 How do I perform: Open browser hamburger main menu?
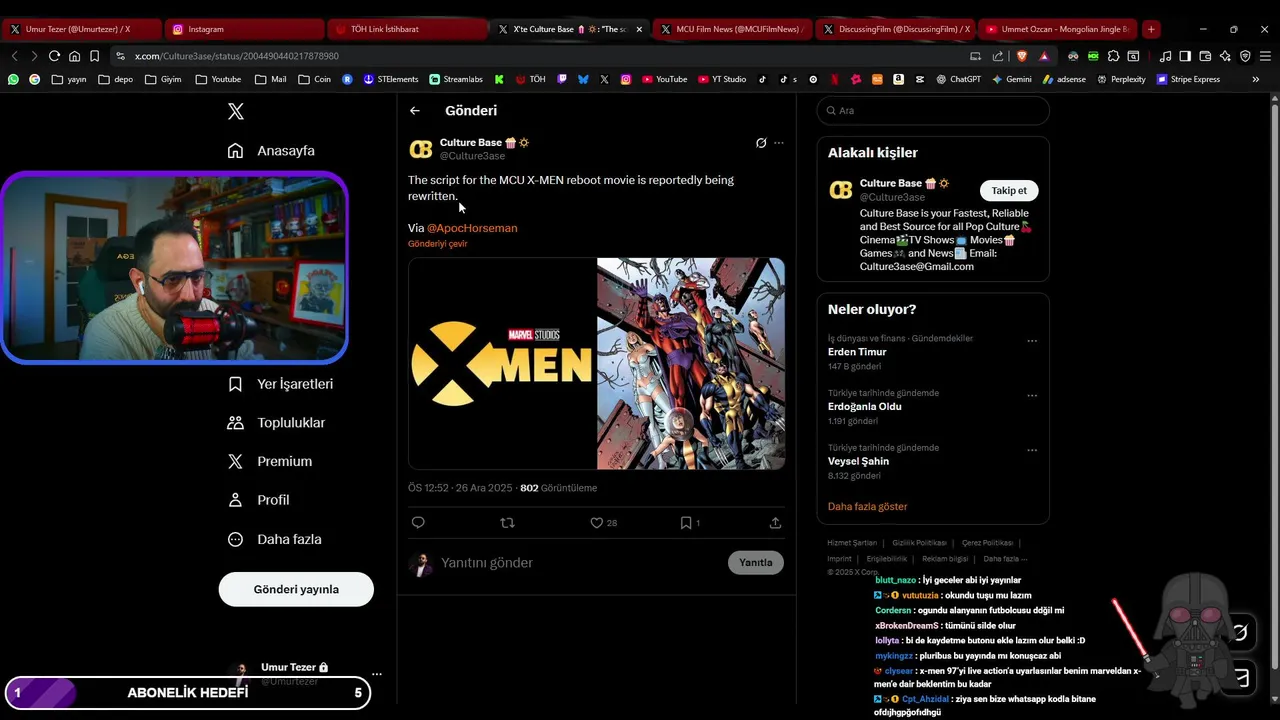click(1265, 56)
